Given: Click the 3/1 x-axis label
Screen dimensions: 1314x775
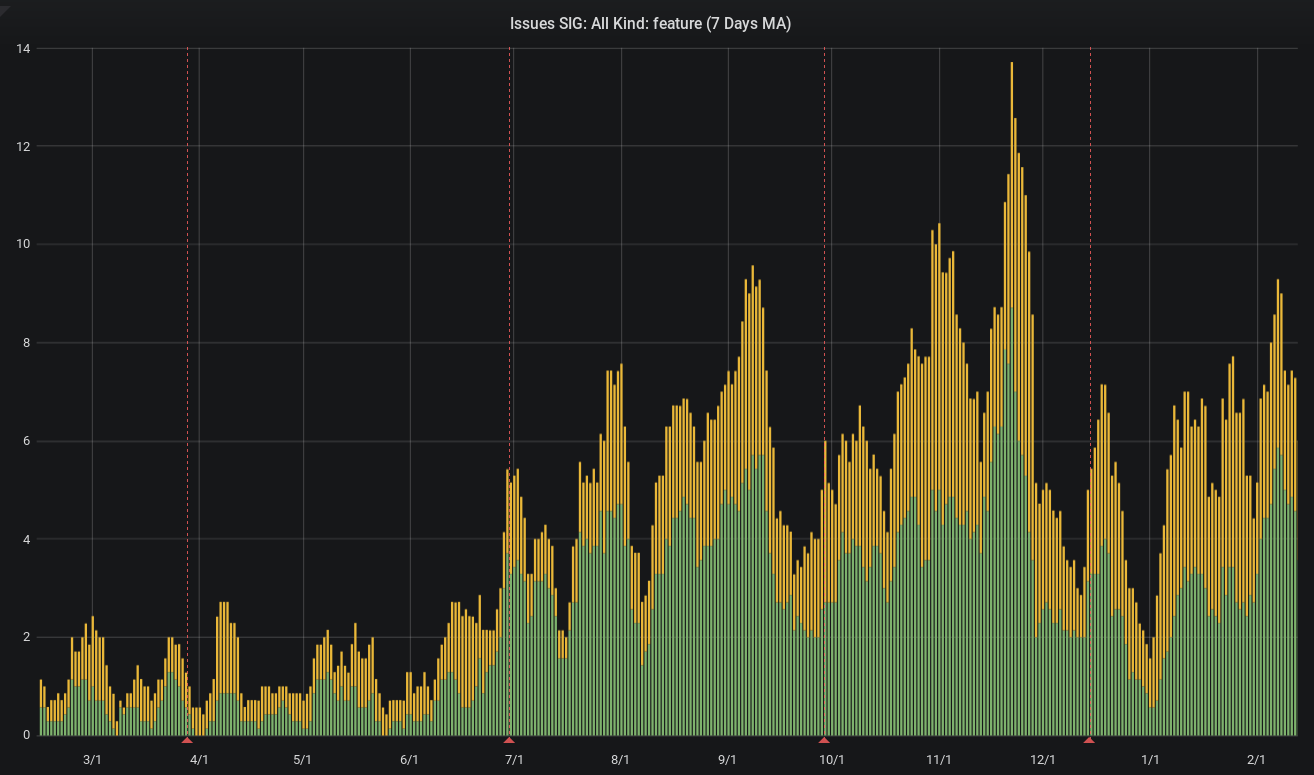Looking at the screenshot, I should 92,760.
